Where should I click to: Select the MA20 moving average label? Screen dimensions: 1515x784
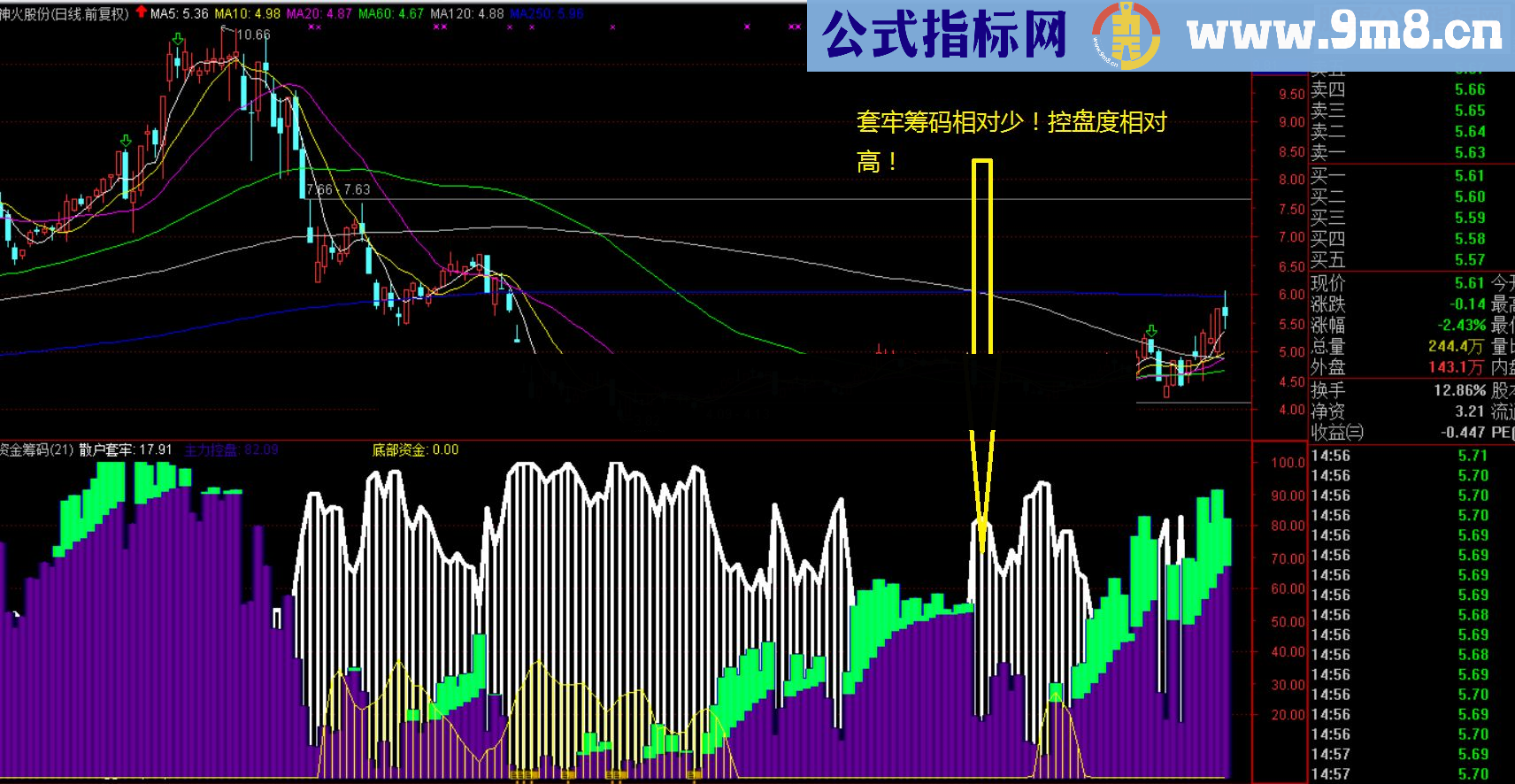(x=319, y=14)
